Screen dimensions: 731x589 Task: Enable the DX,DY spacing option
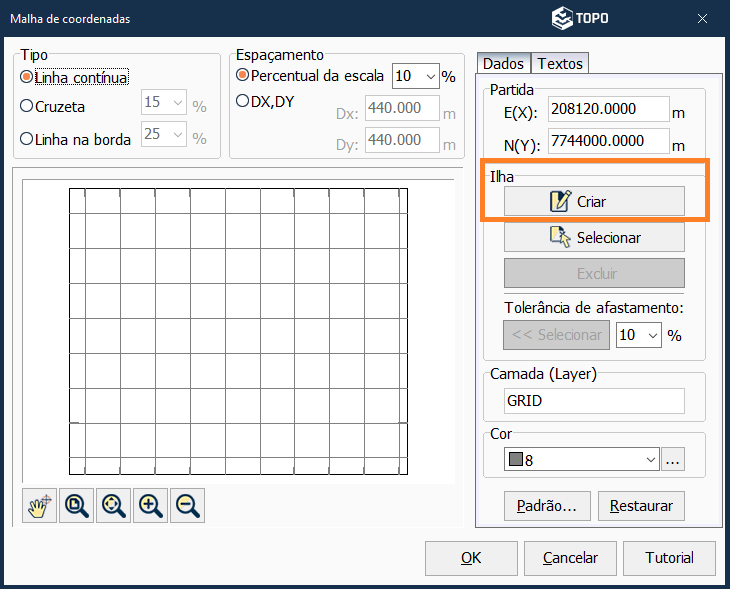[x=242, y=101]
